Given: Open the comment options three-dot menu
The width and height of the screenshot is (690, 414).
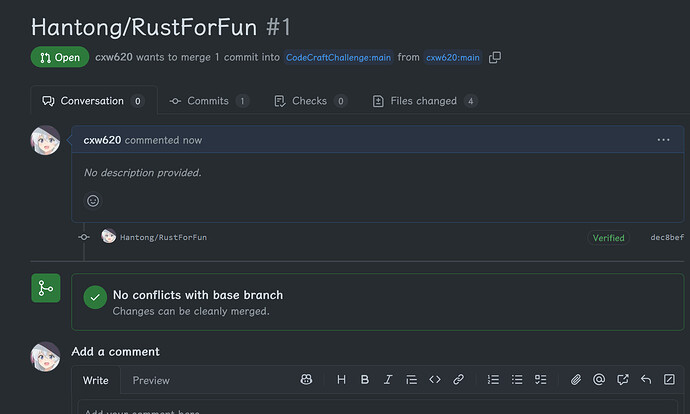Looking at the screenshot, I should pyautogui.click(x=663, y=140).
